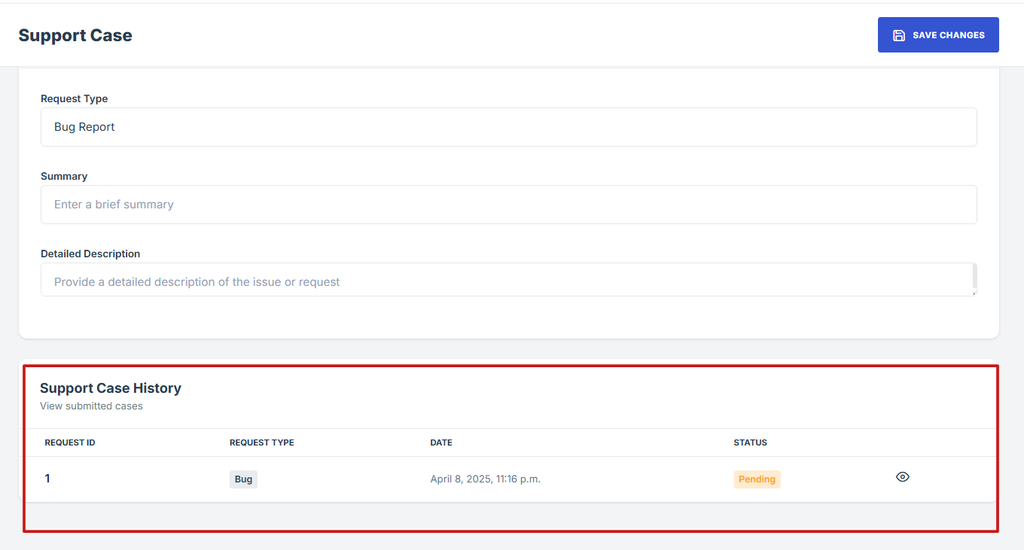
Task: Click the Date column header
Action: (441, 442)
